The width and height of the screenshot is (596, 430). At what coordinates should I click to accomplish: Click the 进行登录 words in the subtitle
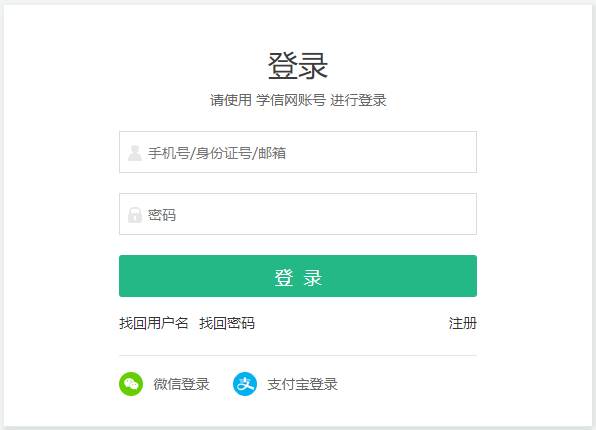[358, 100]
